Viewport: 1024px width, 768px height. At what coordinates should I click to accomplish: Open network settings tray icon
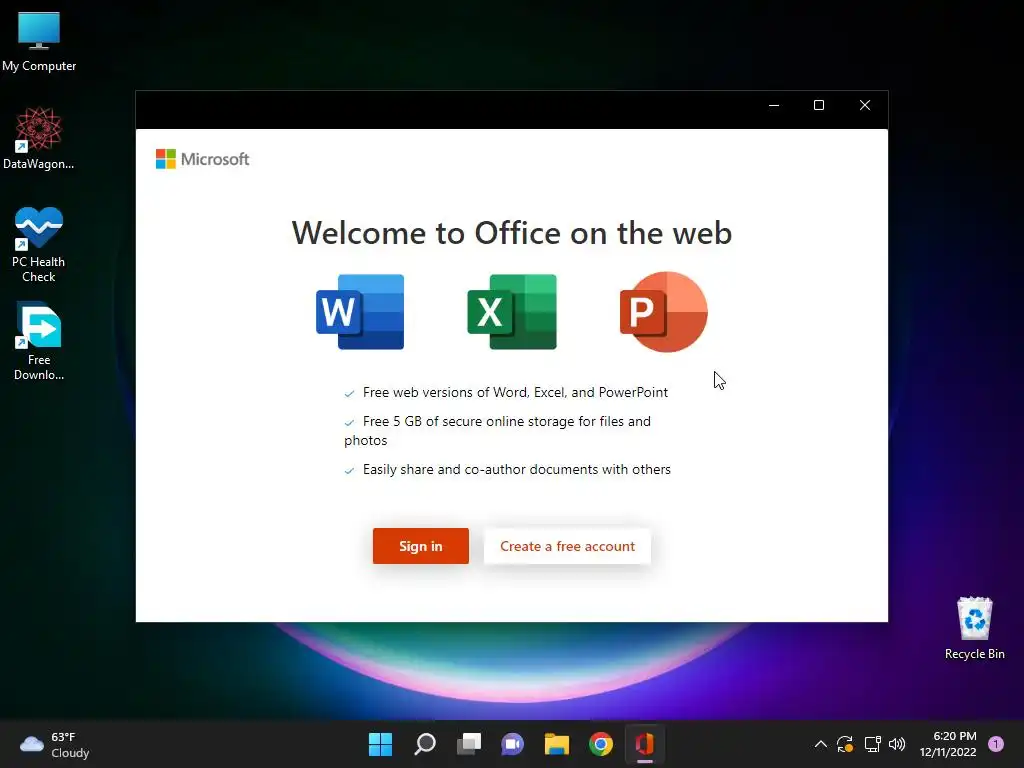(872, 744)
